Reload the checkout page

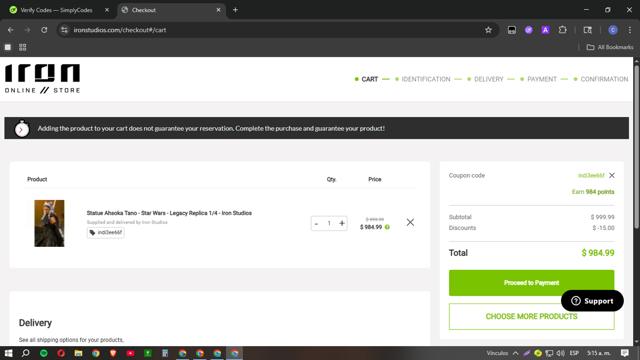pyautogui.click(x=44, y=30)
